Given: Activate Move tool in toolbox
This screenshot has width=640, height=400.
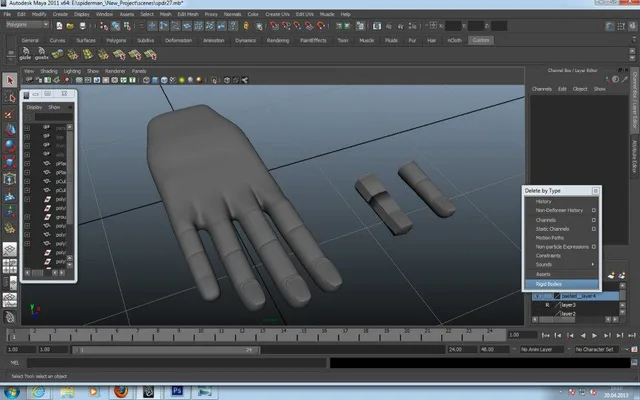Looking at the screenshot, I should [x=10, y=130].
